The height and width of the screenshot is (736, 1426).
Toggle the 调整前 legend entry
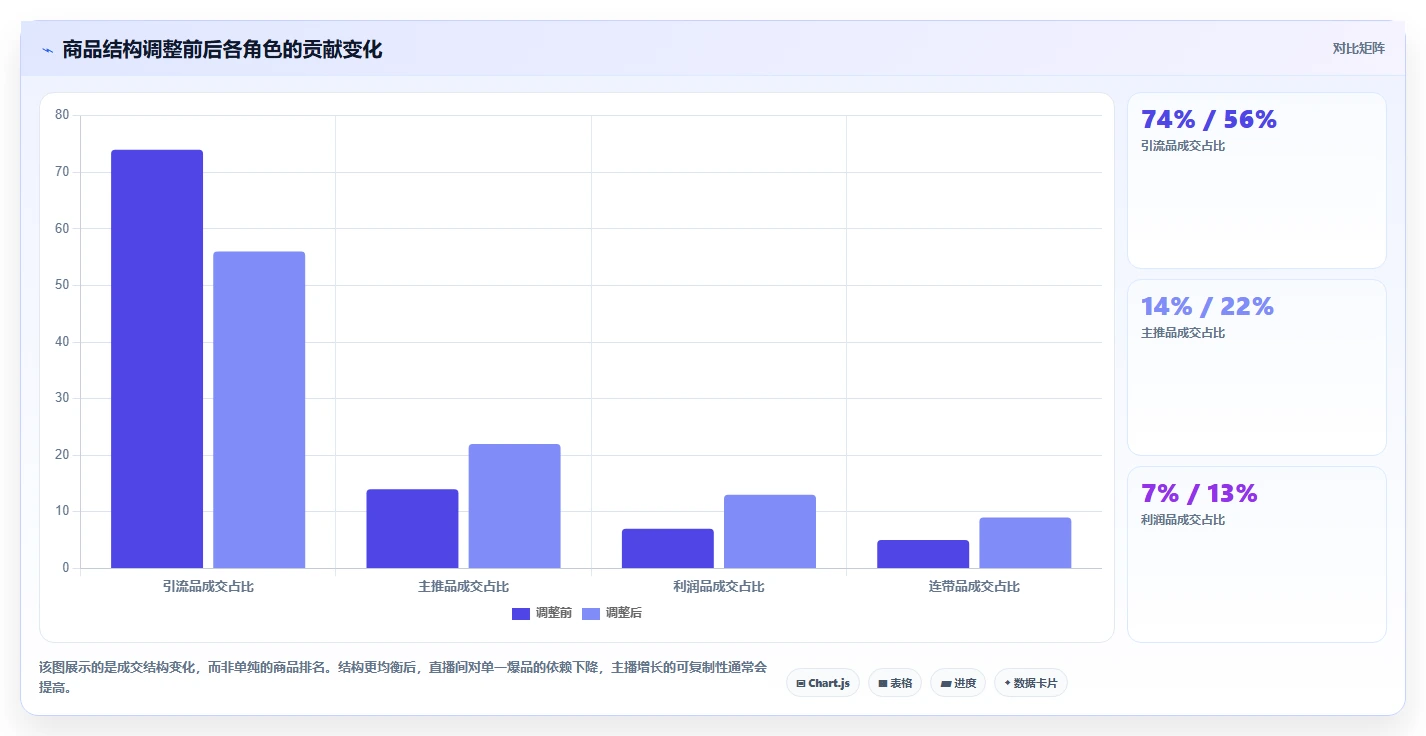point(542,613)
